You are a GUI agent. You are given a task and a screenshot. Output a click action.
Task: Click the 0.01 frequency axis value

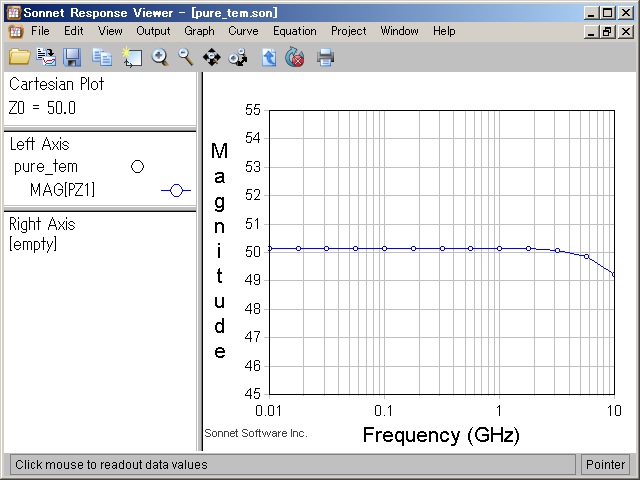click(x=268, y=410)
